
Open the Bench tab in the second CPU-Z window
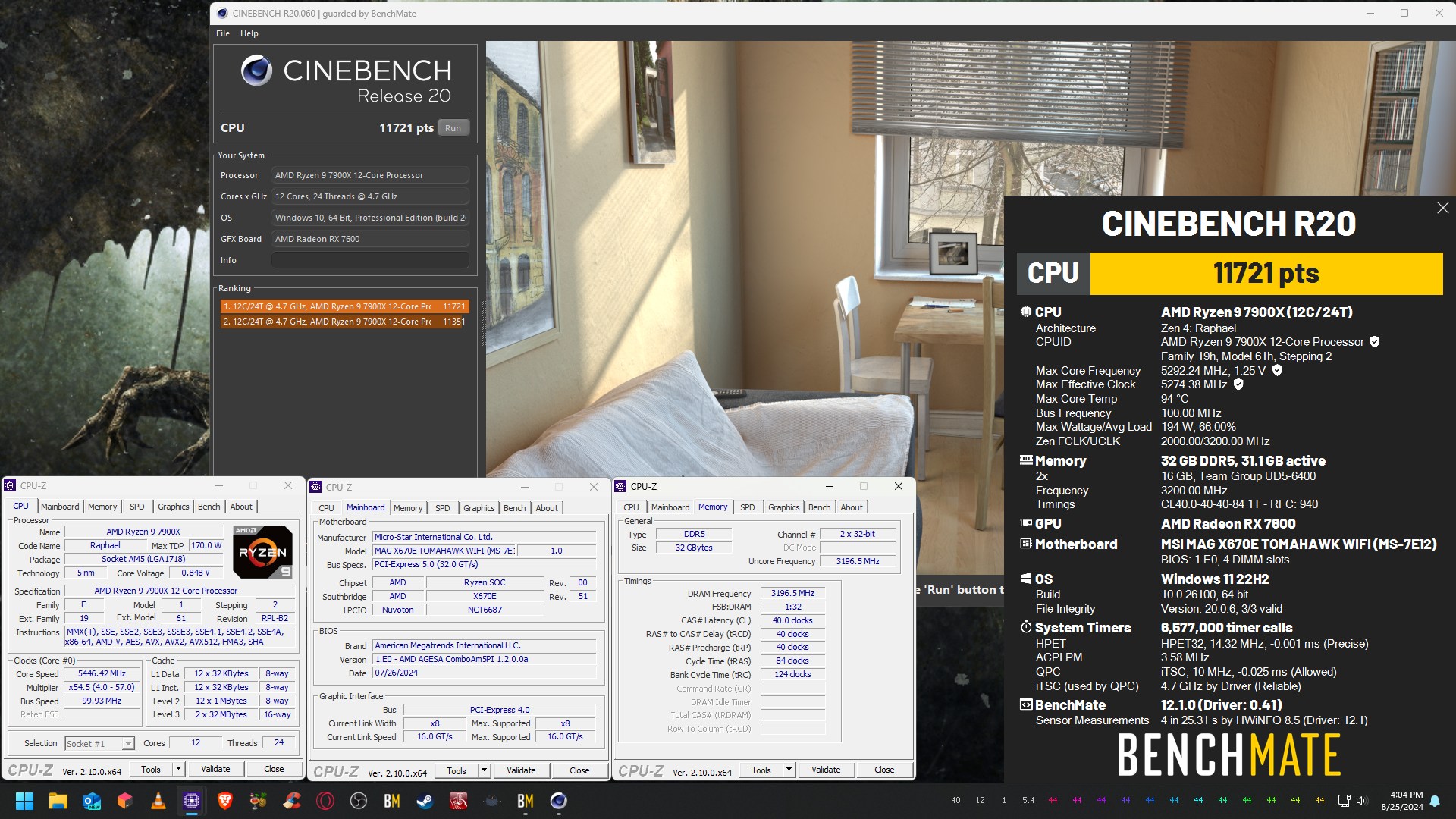[514, 508]
